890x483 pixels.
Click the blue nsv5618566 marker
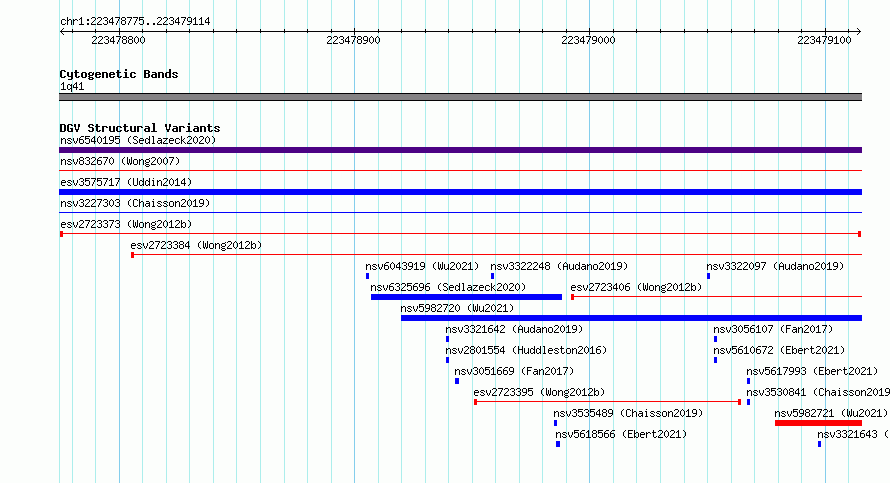click(558, 444)
